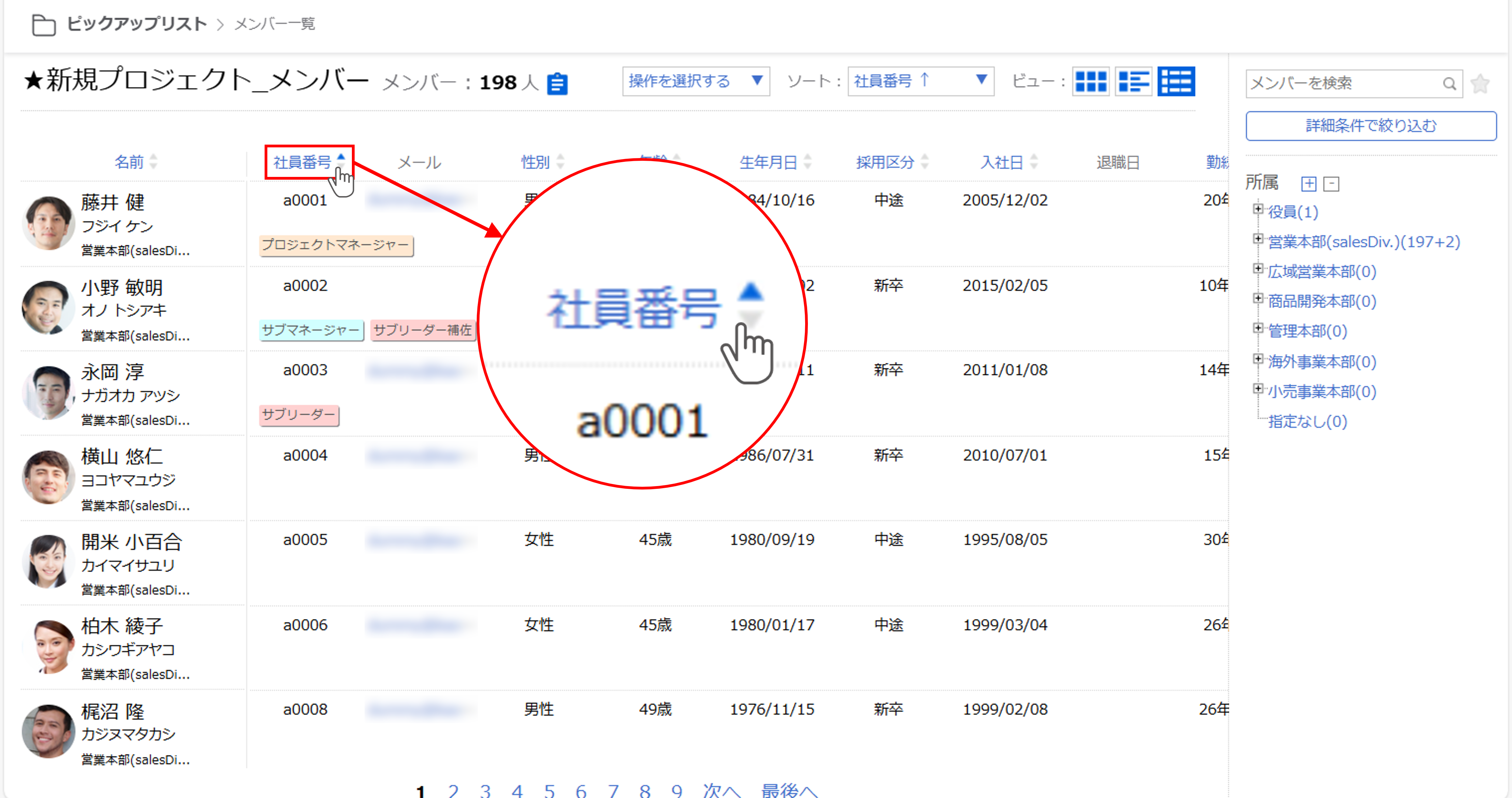Viewport: 1512px width, 798px height.
Task: Open the ソート 社員番号 dropdown
Action: tap(920, 81)
